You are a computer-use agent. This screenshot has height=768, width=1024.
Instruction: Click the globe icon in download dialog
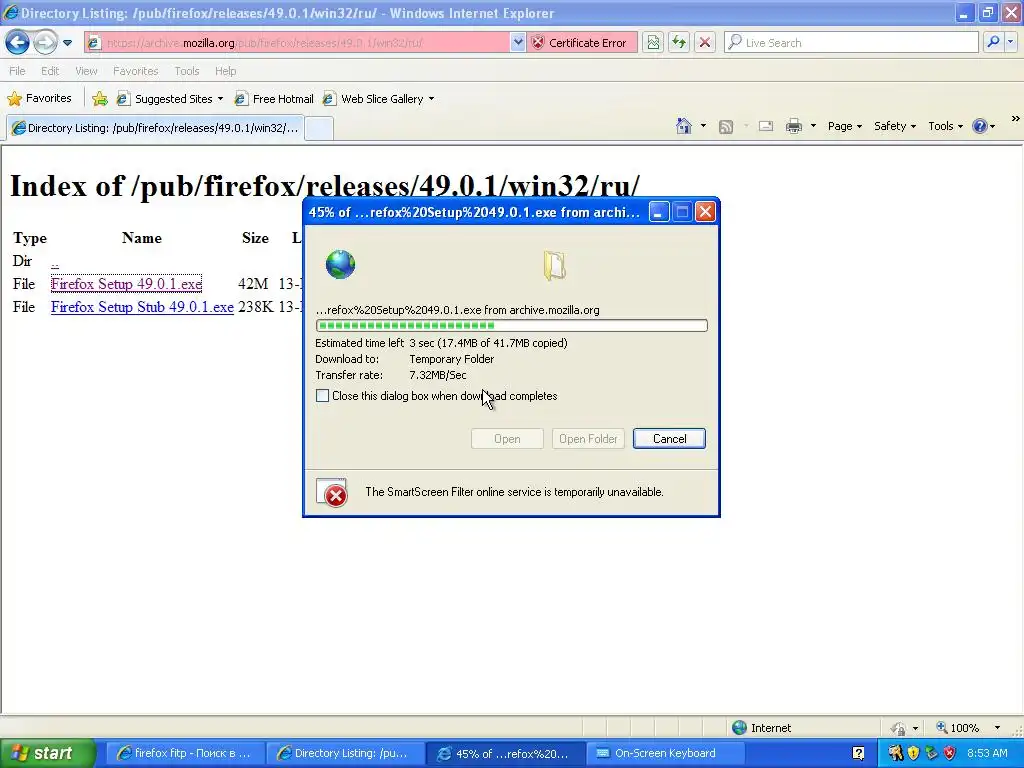pyautogui.click(x=340, y=264)
